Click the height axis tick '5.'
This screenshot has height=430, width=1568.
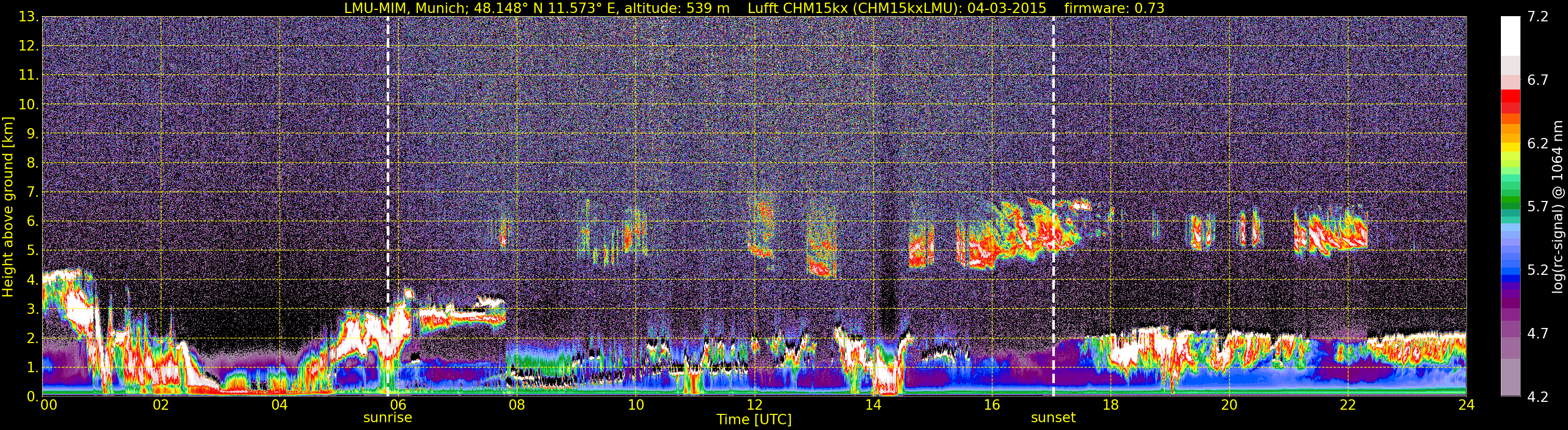pos(32,251)
